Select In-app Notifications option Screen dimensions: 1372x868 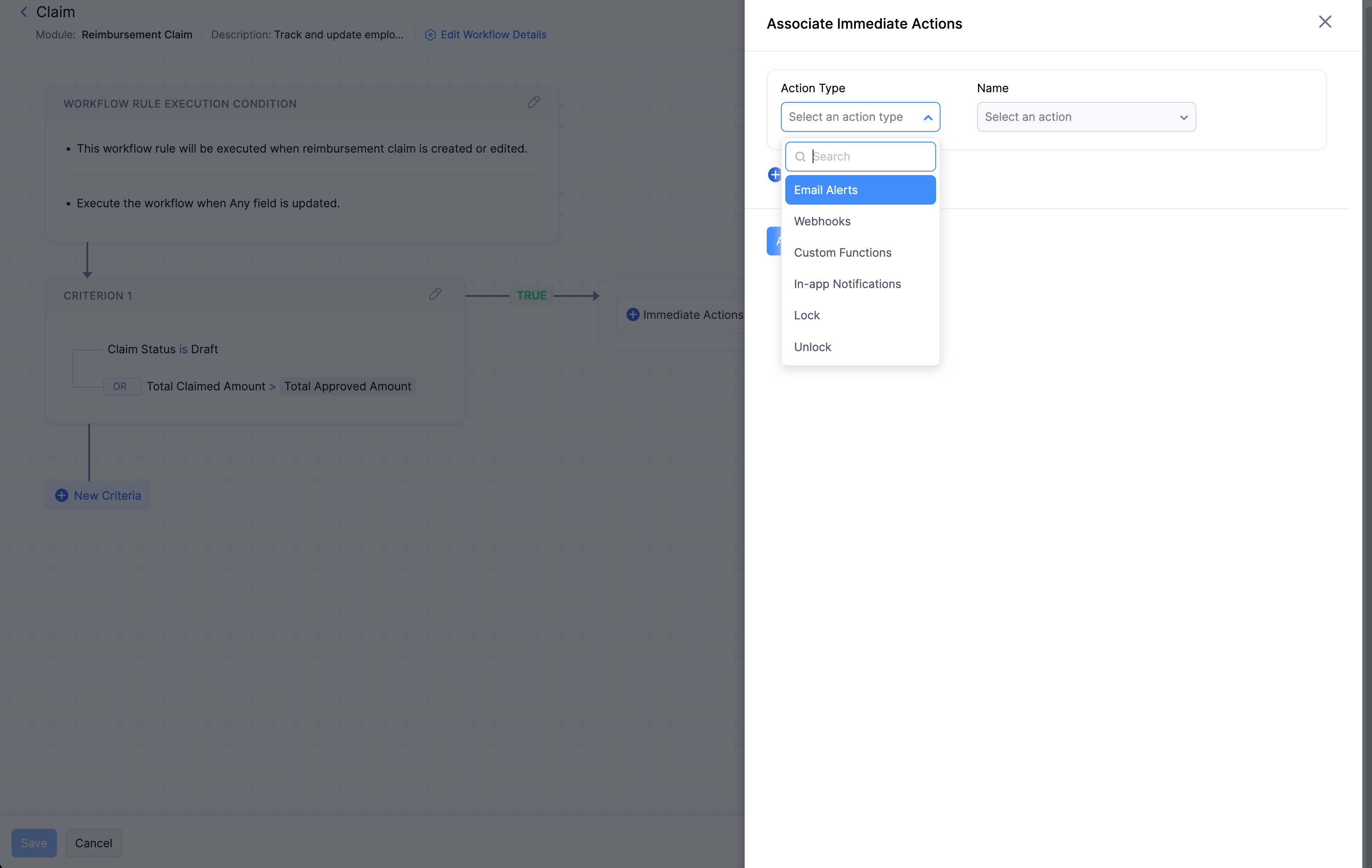[860, 284]
